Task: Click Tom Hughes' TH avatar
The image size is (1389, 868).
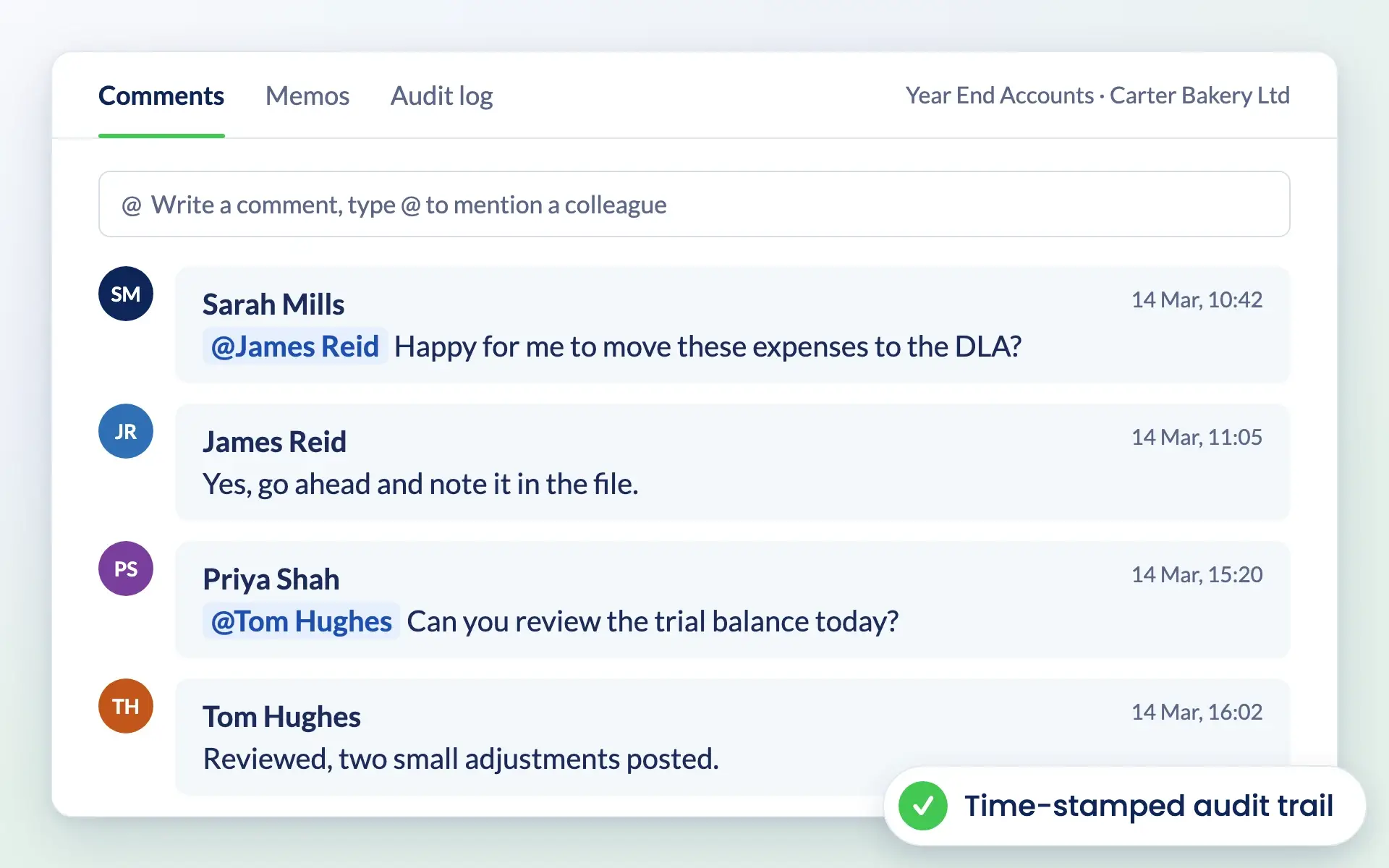Action: point(126,706)
